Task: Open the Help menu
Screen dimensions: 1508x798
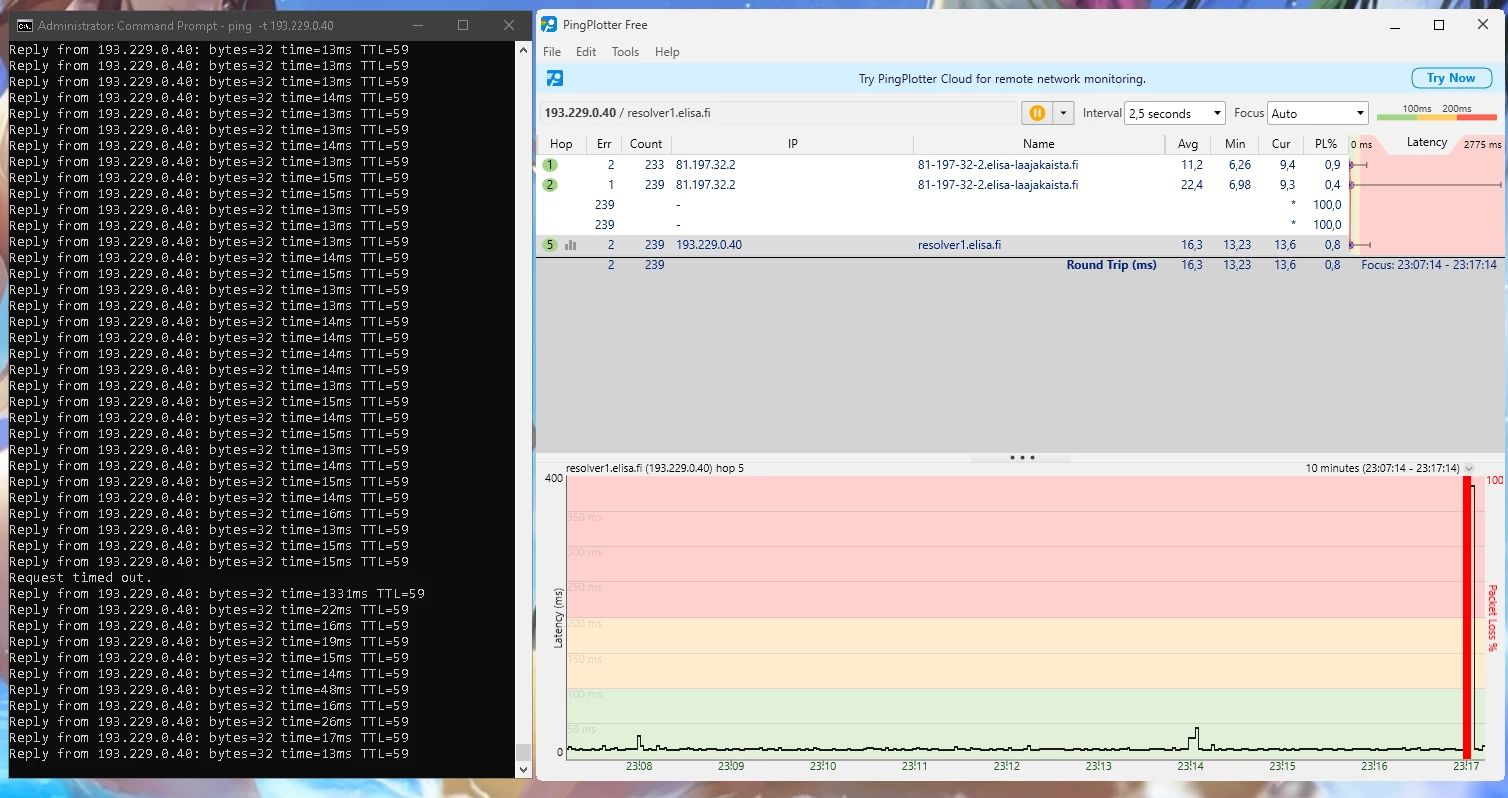Action: click(x=667, y=52)
